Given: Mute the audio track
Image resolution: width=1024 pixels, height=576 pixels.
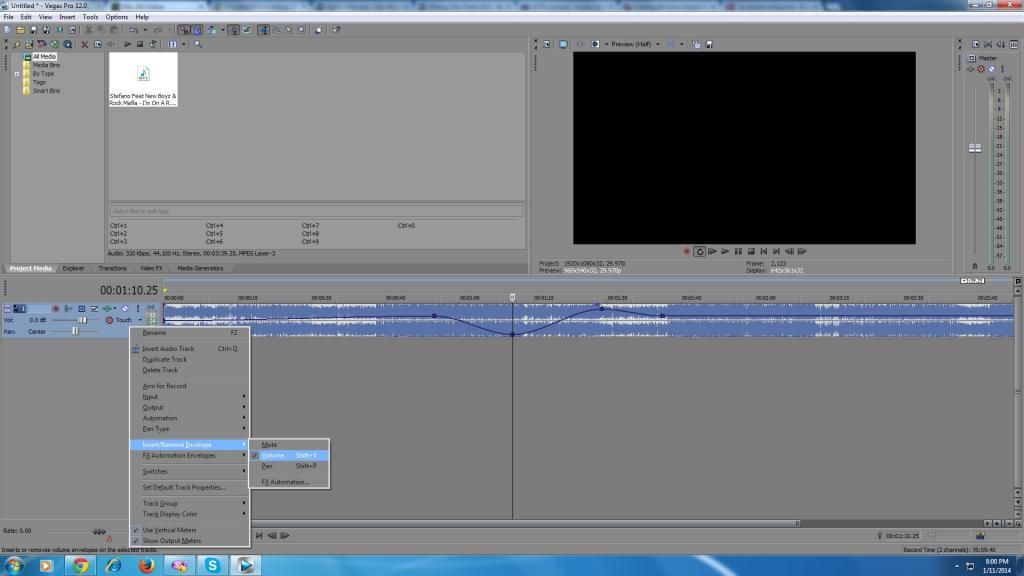Looking at the screenshot, I should [x=125, y=308].
